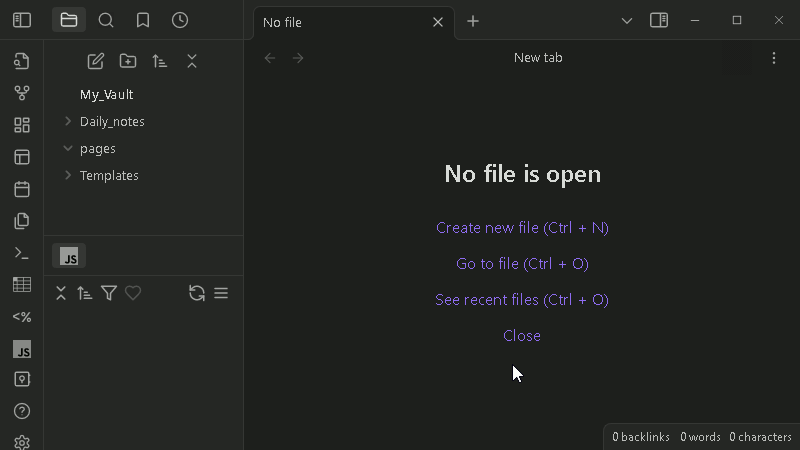Open the tab list dropdown chevron

click(627, 21)
